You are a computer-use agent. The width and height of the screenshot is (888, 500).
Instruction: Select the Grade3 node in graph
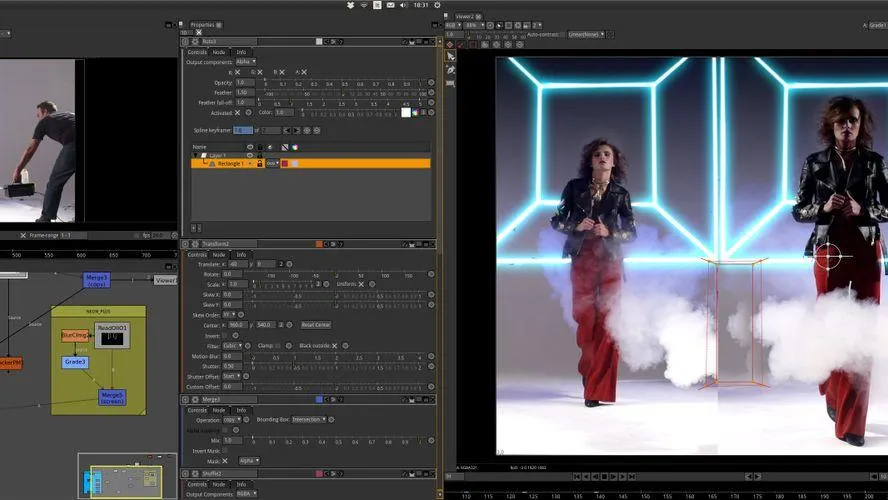tap(75, 362)
